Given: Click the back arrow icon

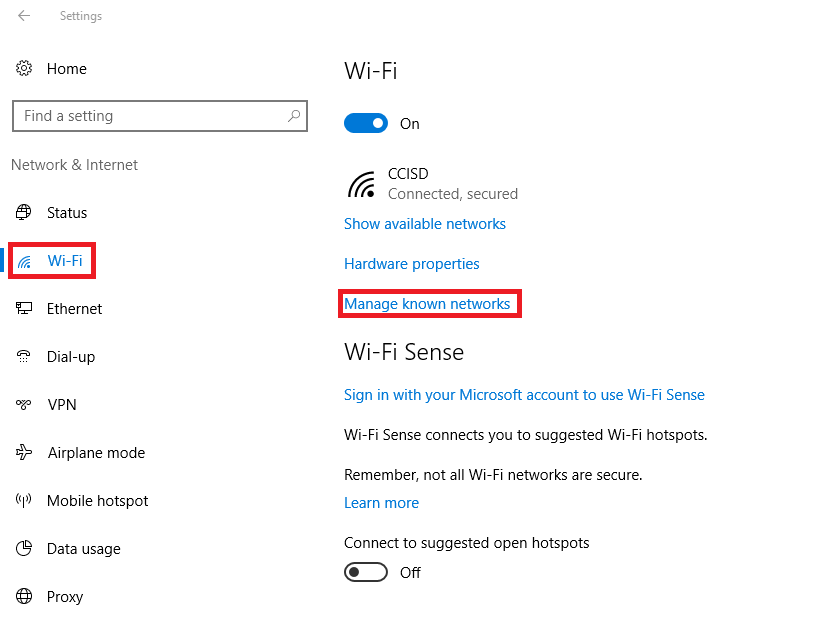Looking at the screenshot, I should click(24, 16).
